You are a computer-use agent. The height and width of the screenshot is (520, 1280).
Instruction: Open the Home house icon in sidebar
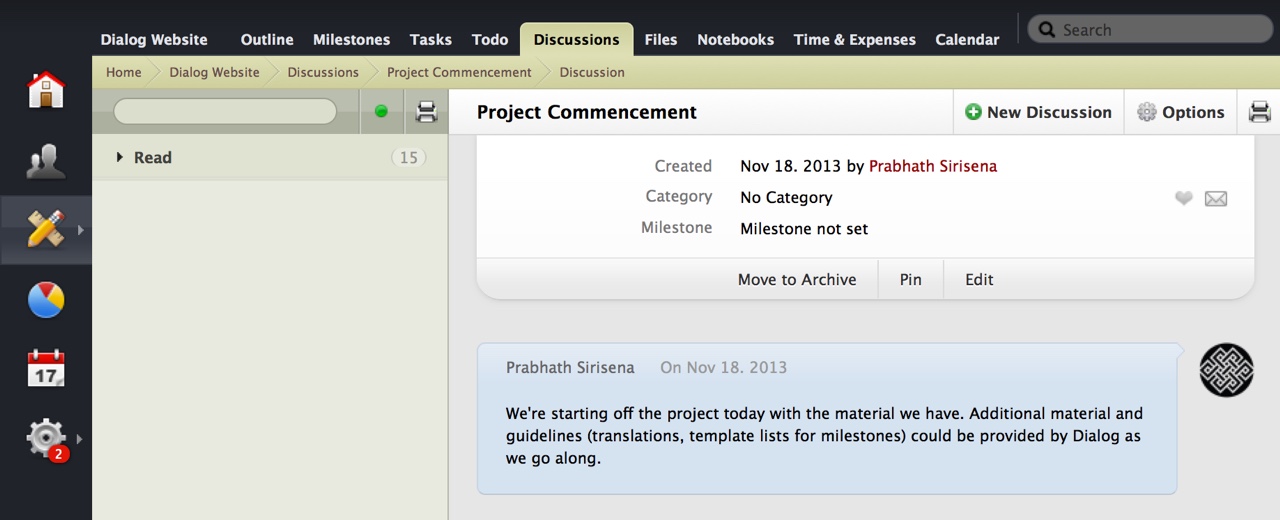pos(46,90)
